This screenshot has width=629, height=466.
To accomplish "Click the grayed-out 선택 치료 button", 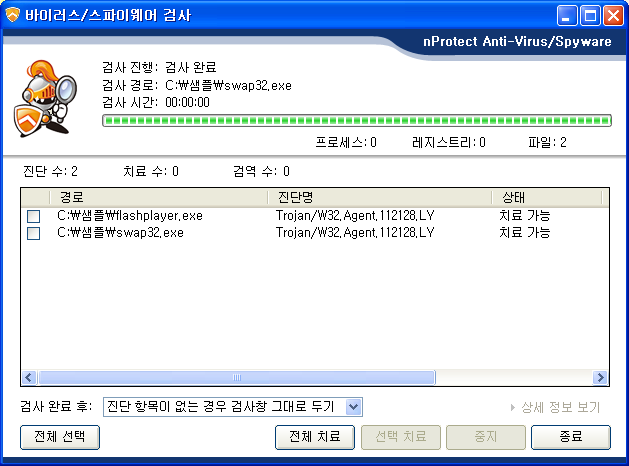I will click(401, 437).
